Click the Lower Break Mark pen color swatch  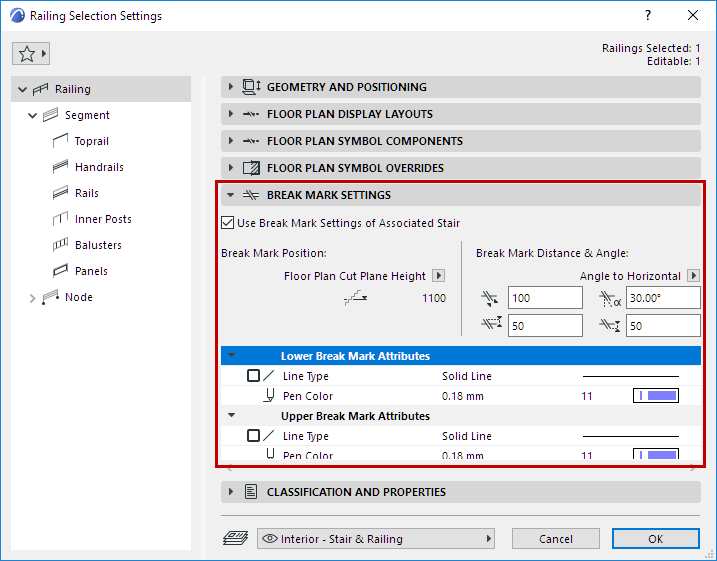656,396
